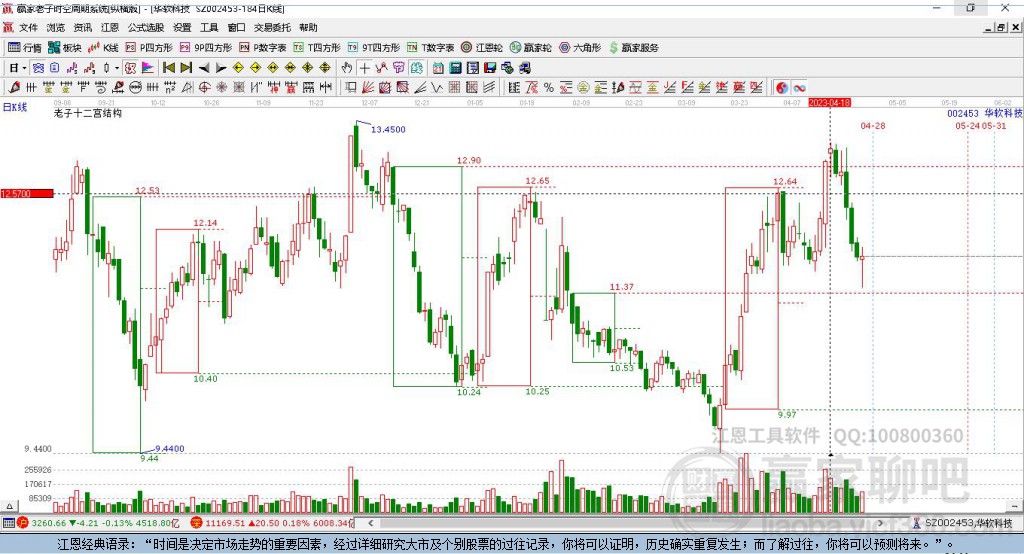
Task: Toggle the highlighted 线 chart button
Action: point(416,68)
